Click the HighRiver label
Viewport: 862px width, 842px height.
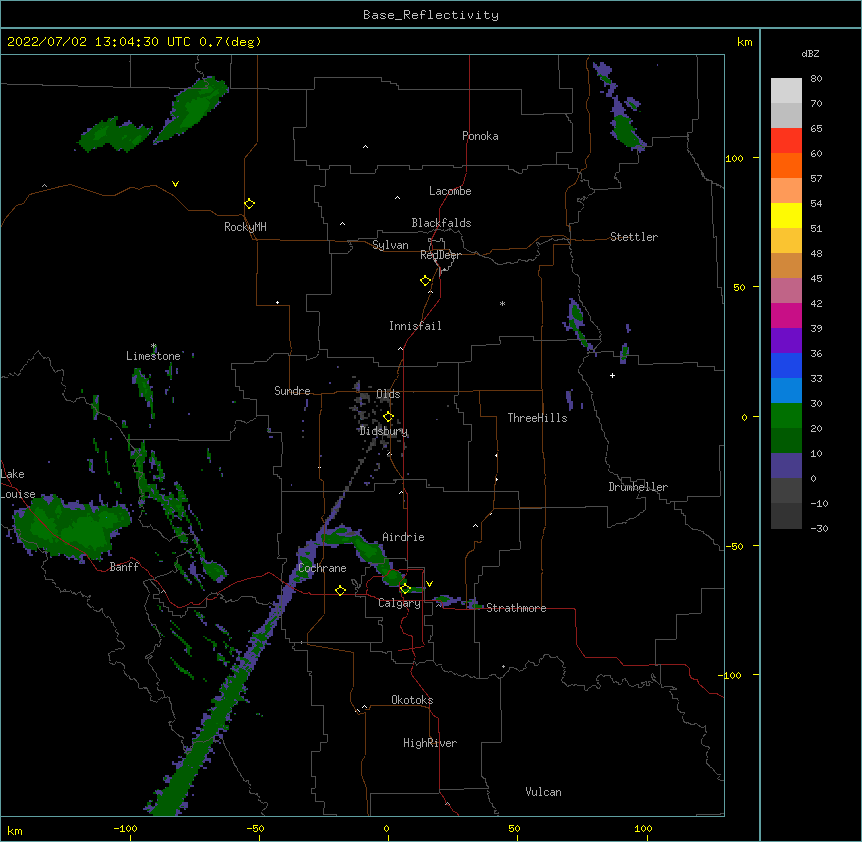430,743
